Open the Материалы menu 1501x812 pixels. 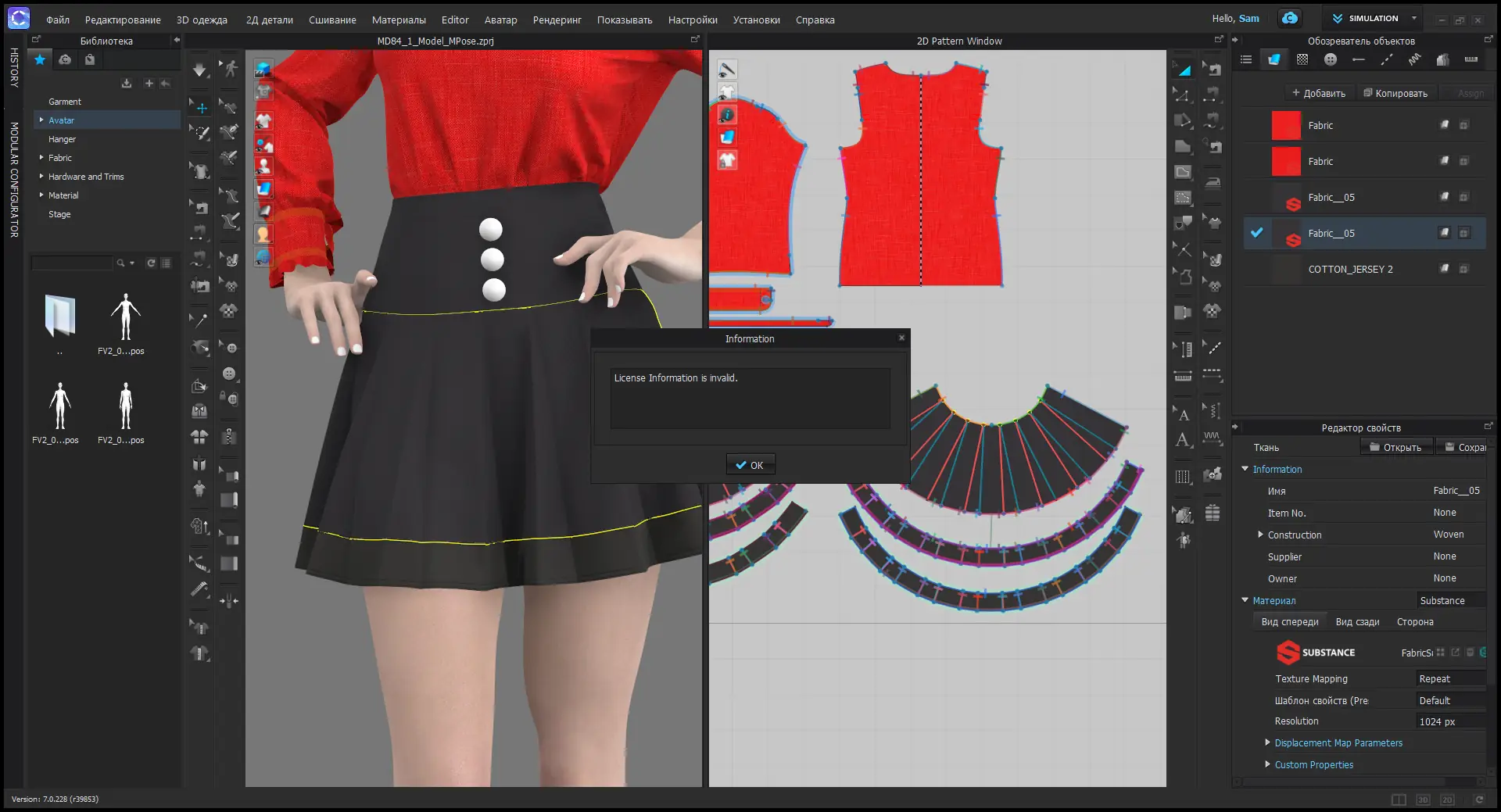(x=399, y=20)
